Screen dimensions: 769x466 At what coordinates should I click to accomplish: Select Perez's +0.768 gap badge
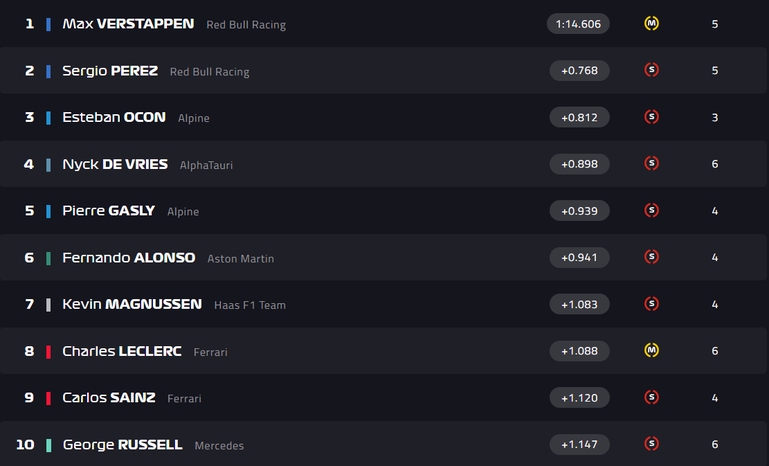[579, 71]
